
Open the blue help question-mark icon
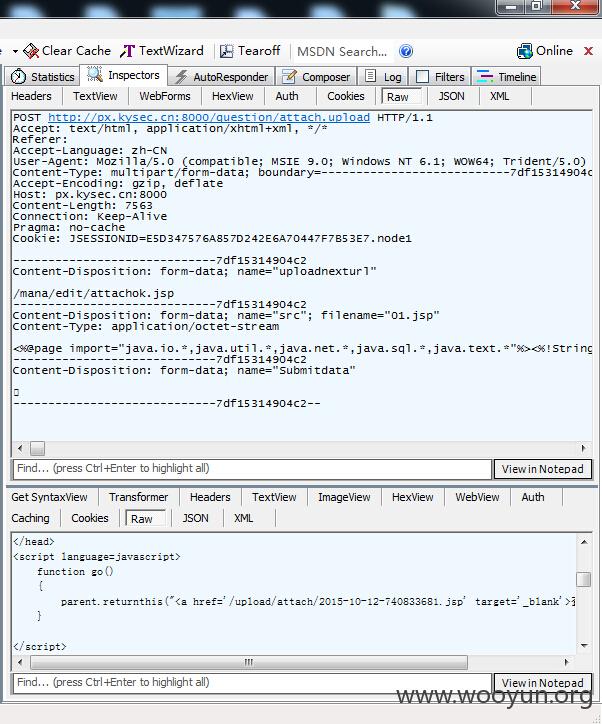[406, 51]
